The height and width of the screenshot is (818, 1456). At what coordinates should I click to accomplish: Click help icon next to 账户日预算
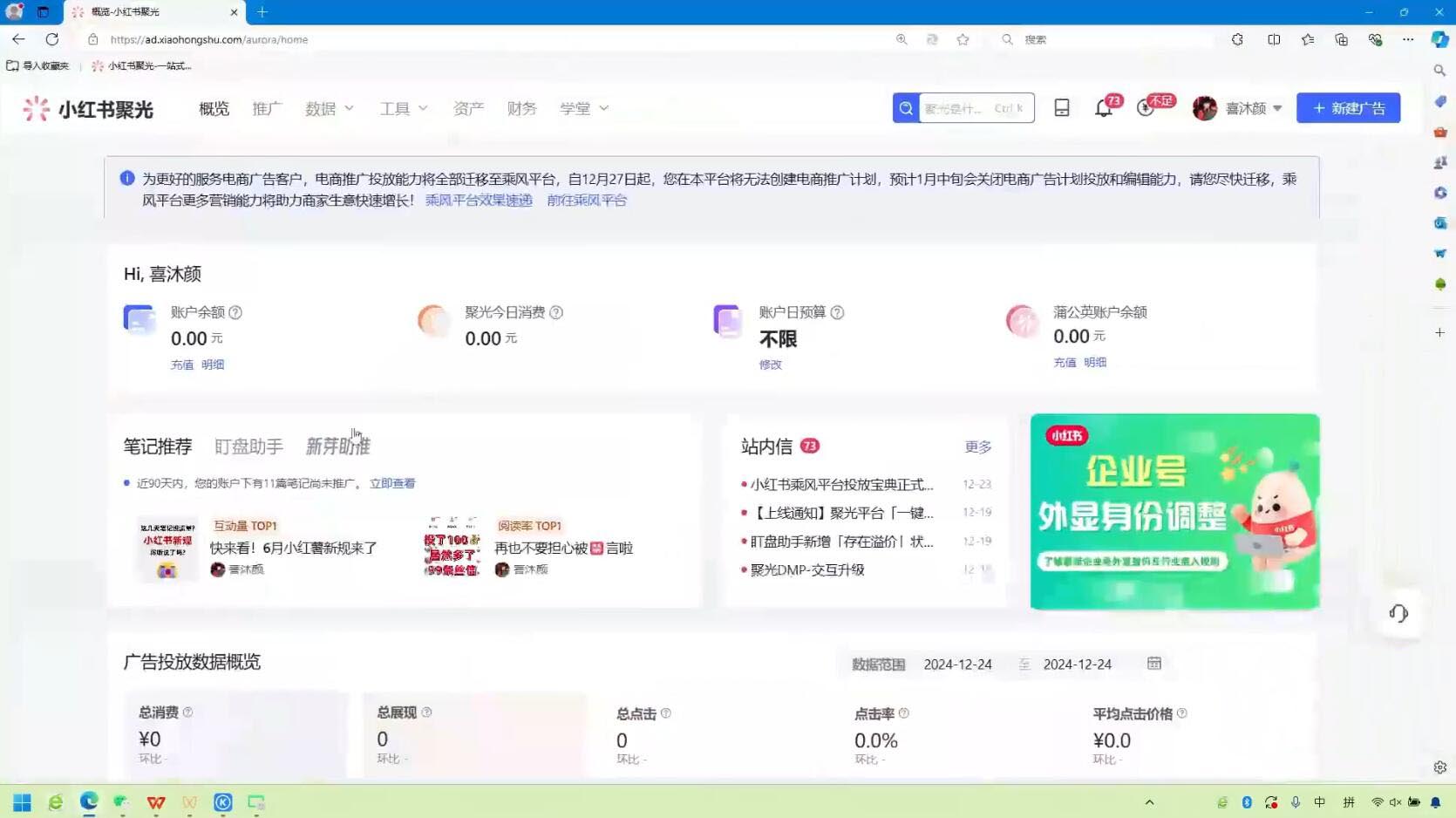837,312
